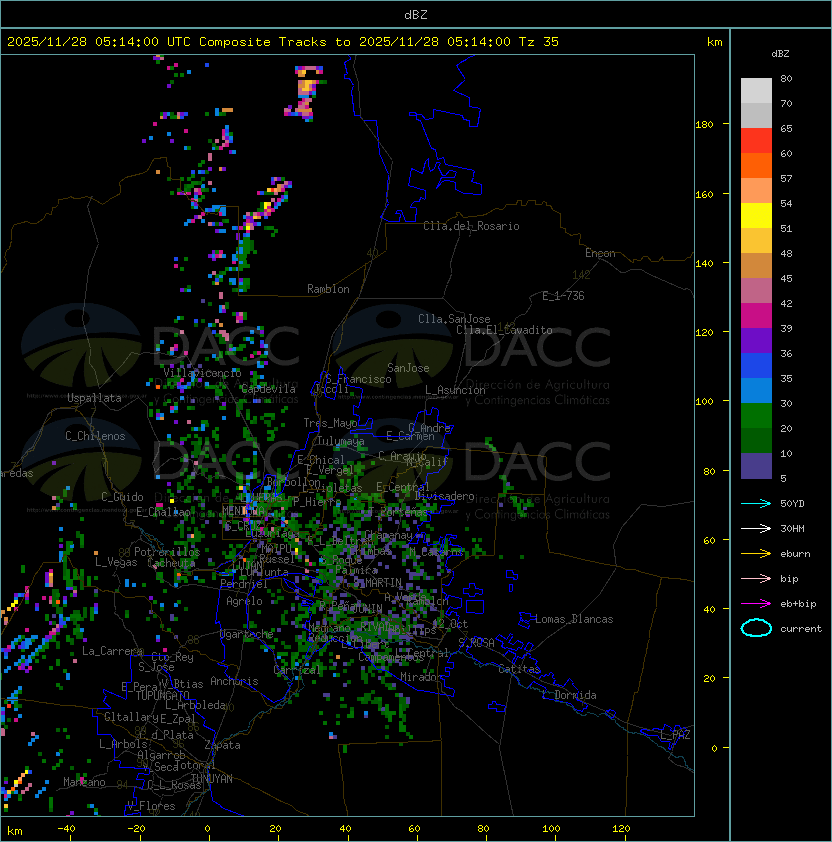Screen dimensions: 832x842
Task: Click the yellow km label at top right
Action: point(714,42)
